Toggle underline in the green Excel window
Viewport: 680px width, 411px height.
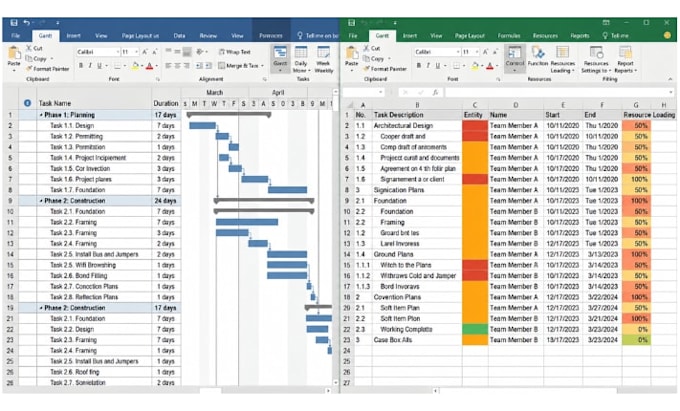437,65
